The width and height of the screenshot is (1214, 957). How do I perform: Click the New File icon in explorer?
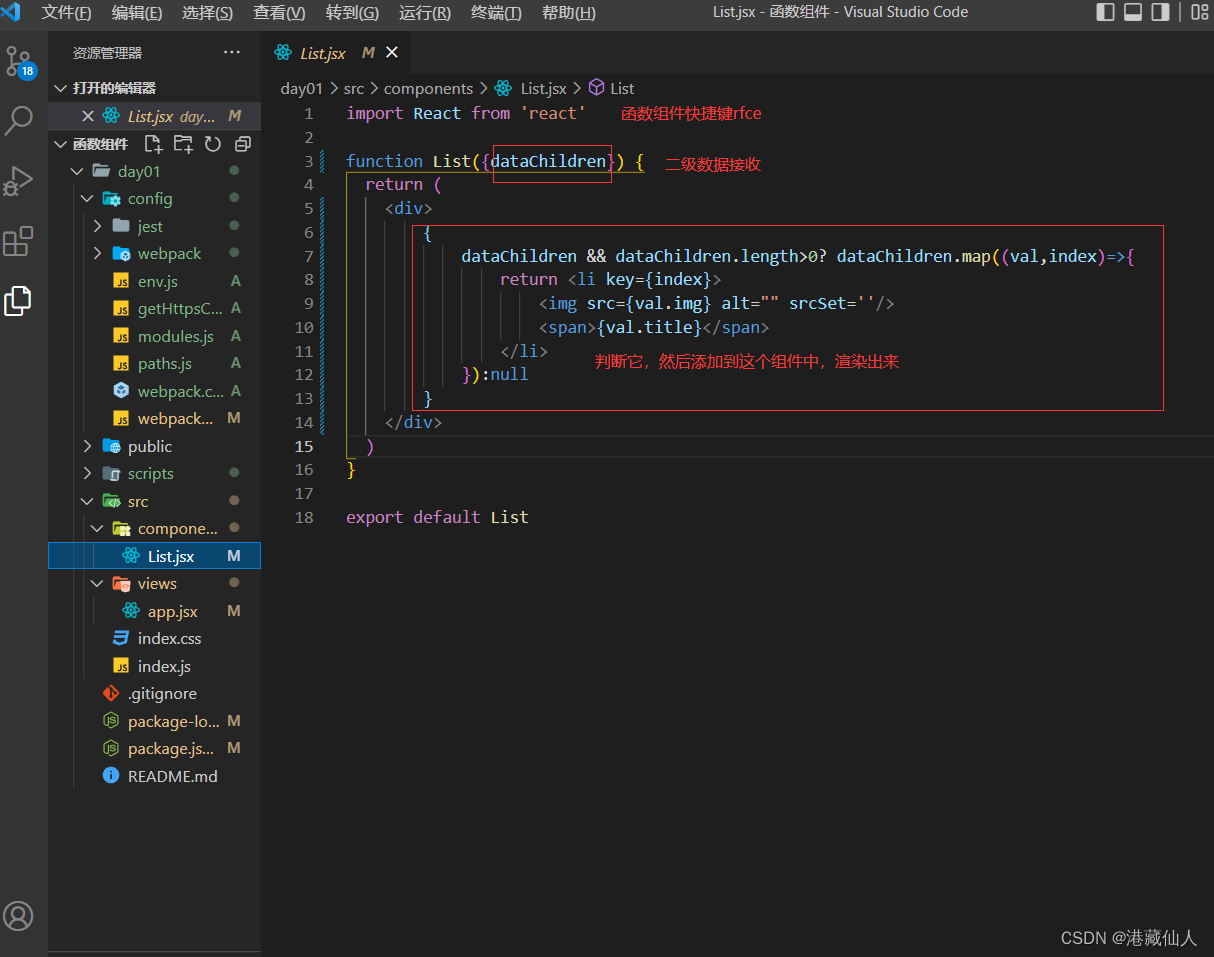[x=153, y=144]
